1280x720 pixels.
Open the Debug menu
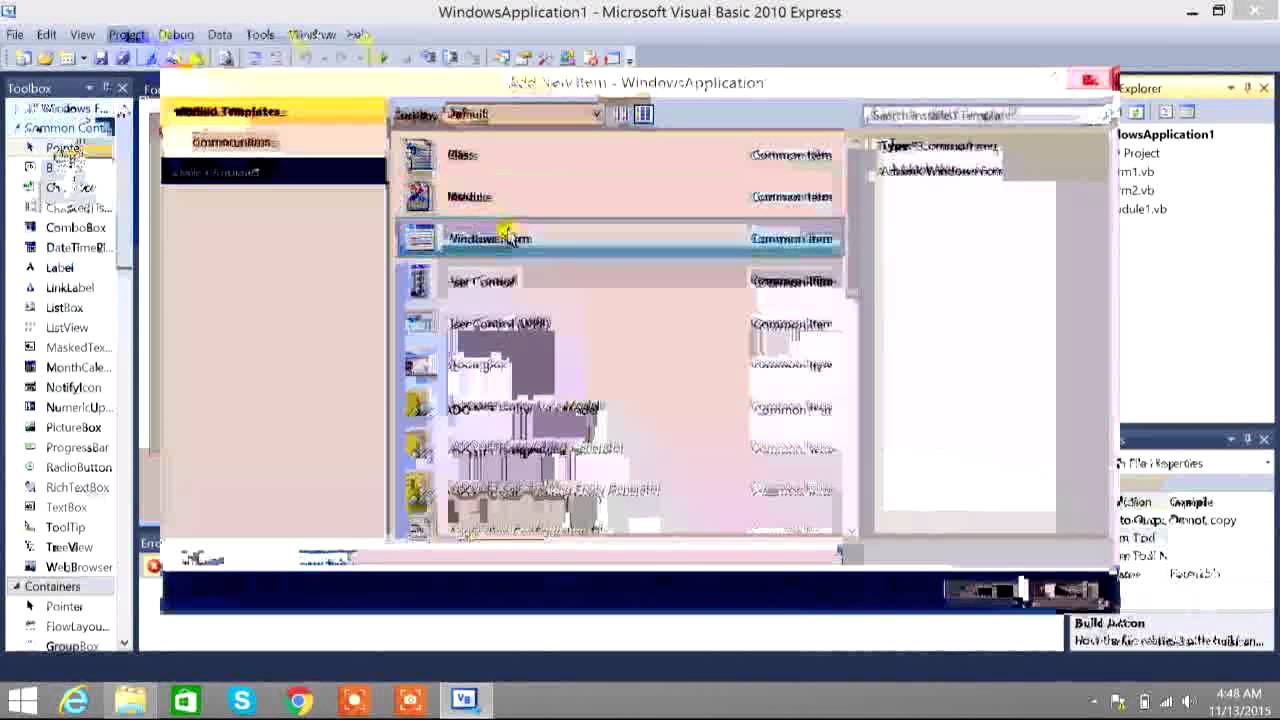176,35
